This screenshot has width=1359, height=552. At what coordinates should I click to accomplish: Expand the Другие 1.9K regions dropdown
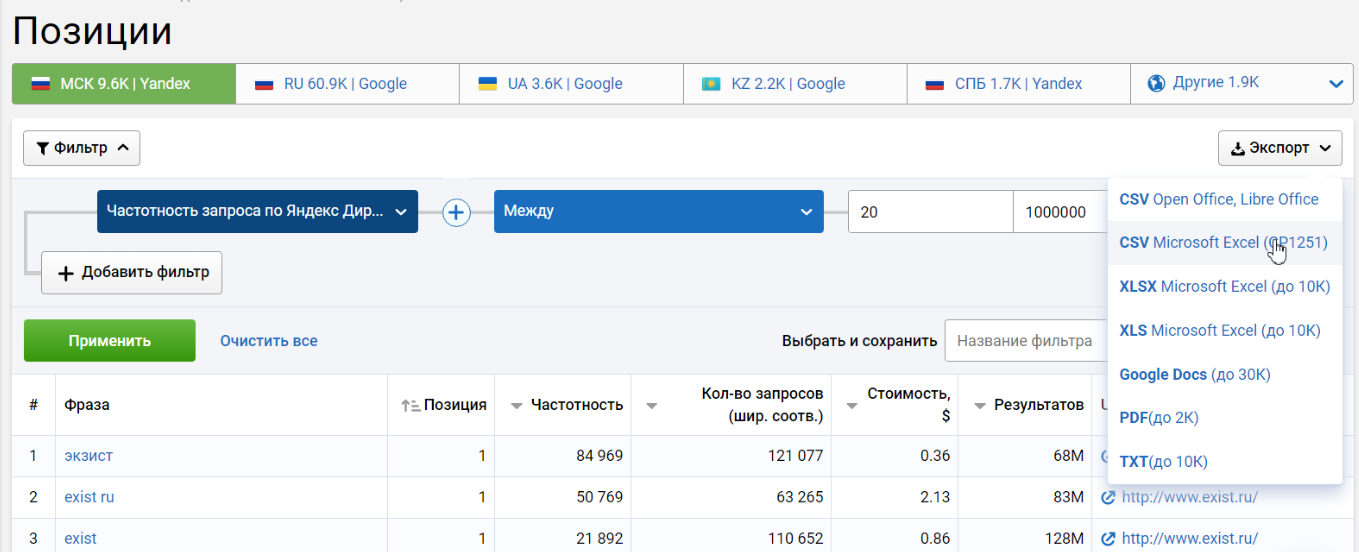[x=1334, y=84]
